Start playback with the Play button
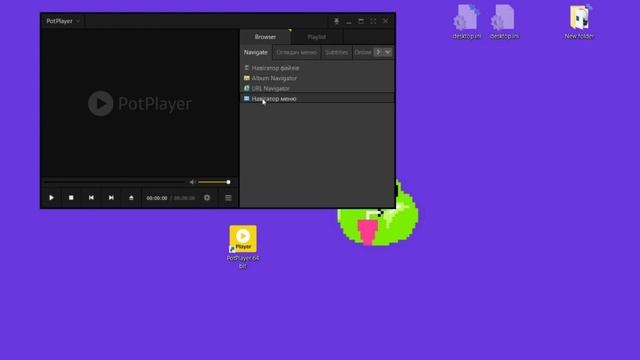This screenshot has height=360, width=640. tap(51, 198)
